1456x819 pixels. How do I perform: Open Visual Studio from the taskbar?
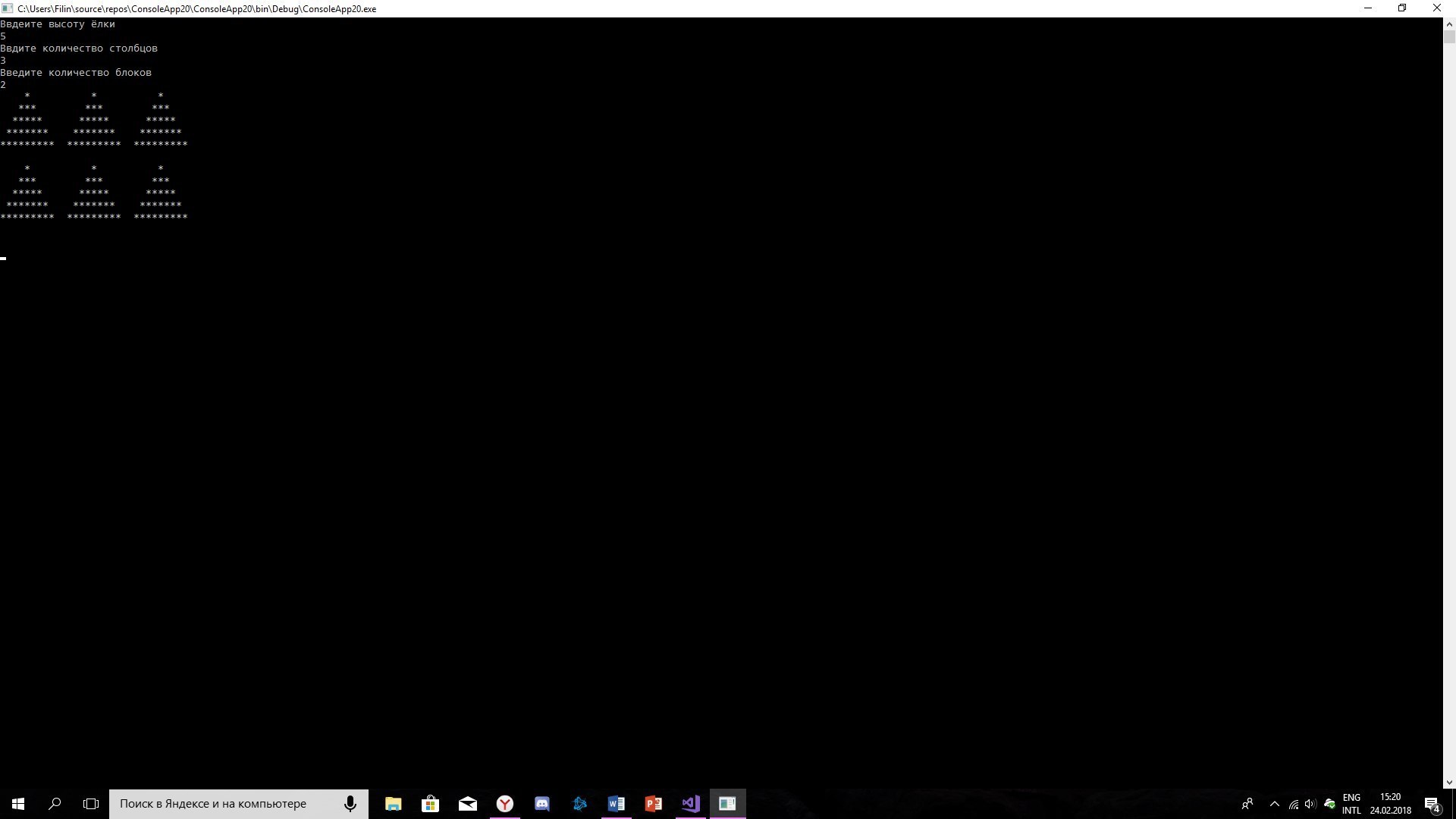[x=689, y=803]
